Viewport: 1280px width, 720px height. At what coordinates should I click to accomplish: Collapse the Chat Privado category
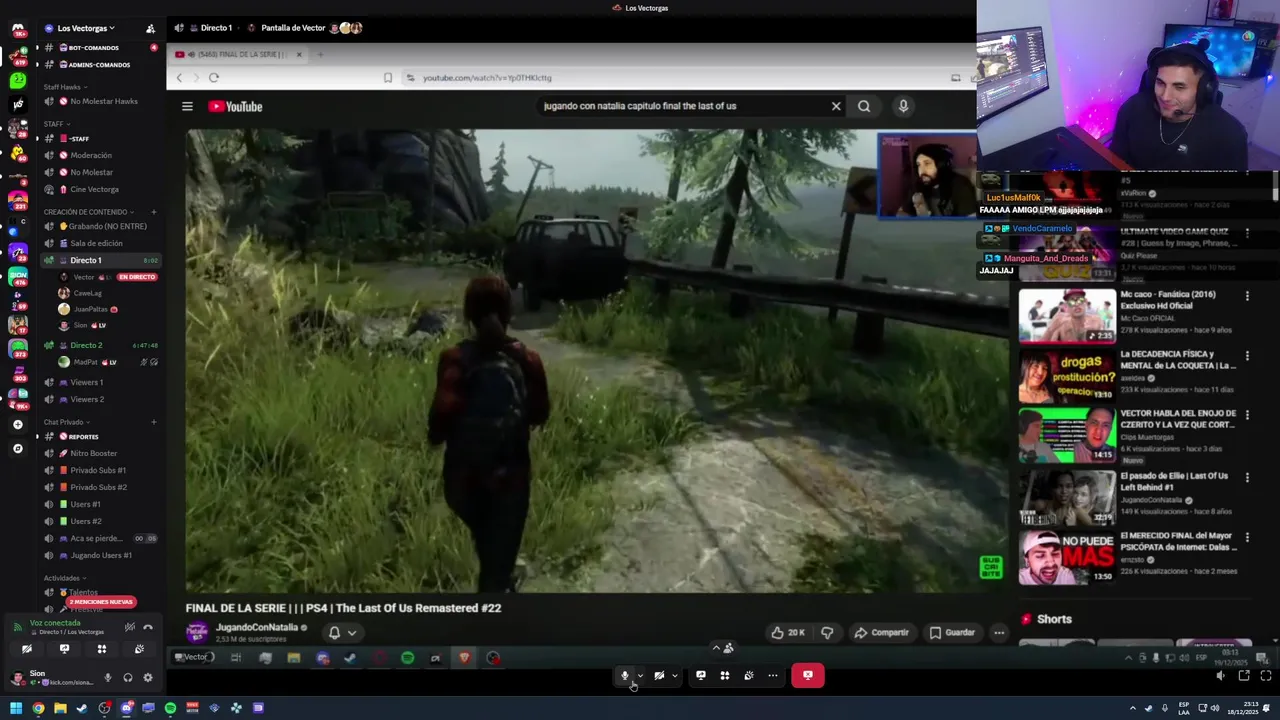coord(65,422)
